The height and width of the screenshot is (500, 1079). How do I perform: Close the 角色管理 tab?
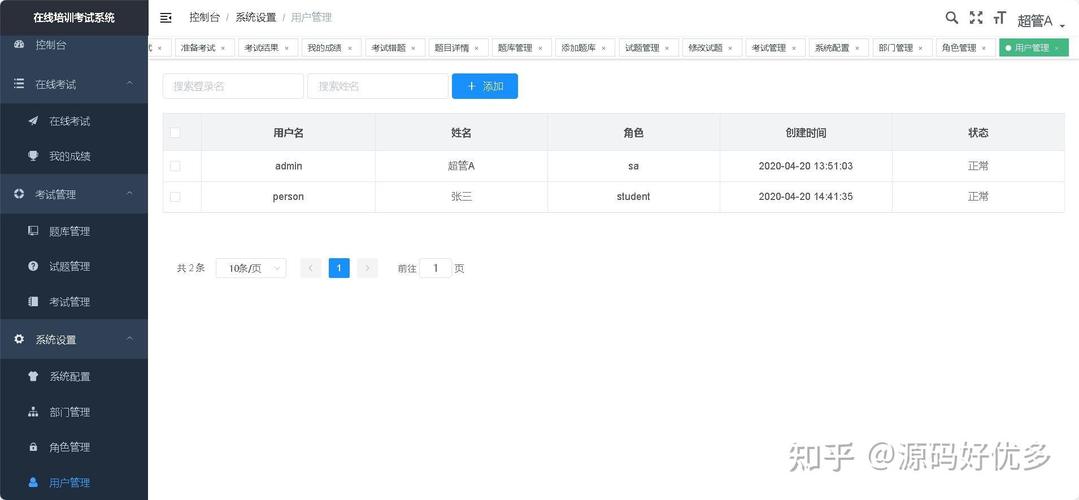pos(984,48)
